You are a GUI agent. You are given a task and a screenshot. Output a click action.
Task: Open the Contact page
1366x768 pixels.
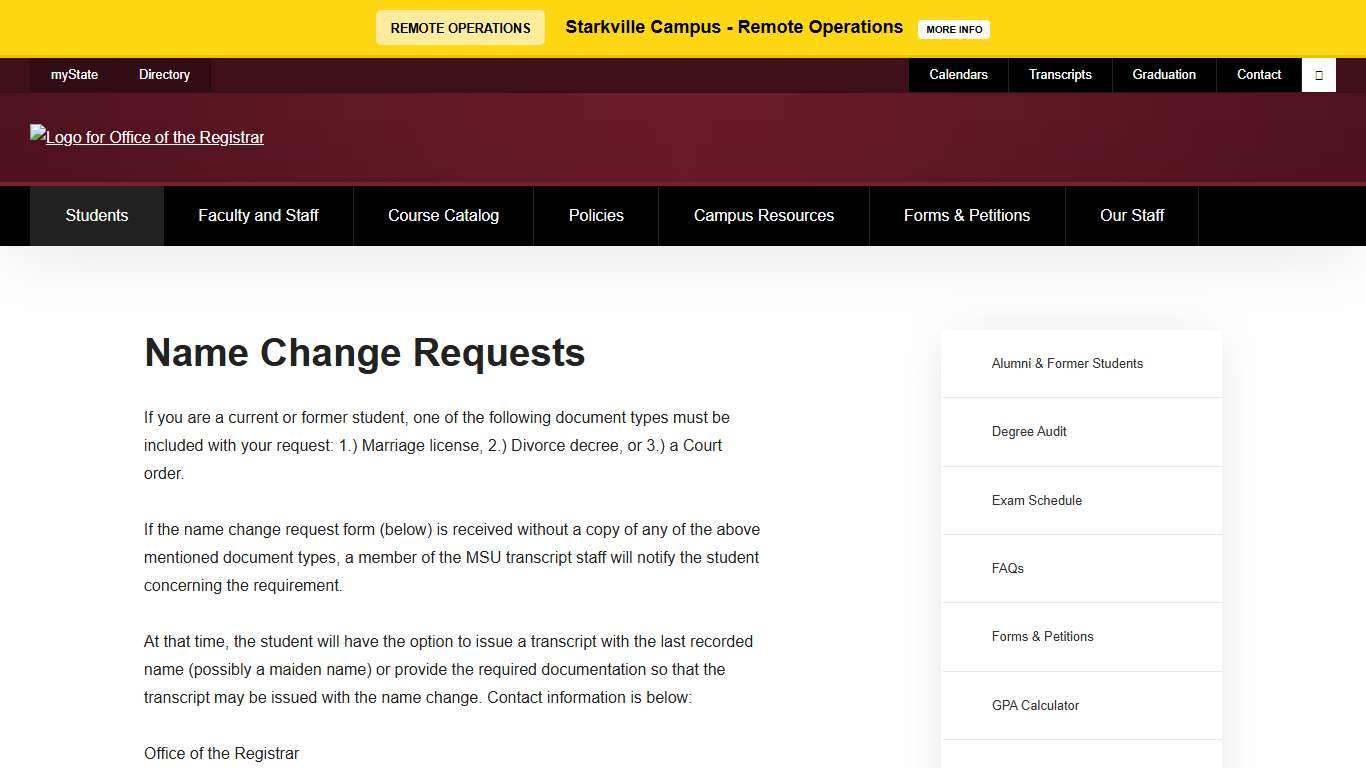coord(1258,75)
